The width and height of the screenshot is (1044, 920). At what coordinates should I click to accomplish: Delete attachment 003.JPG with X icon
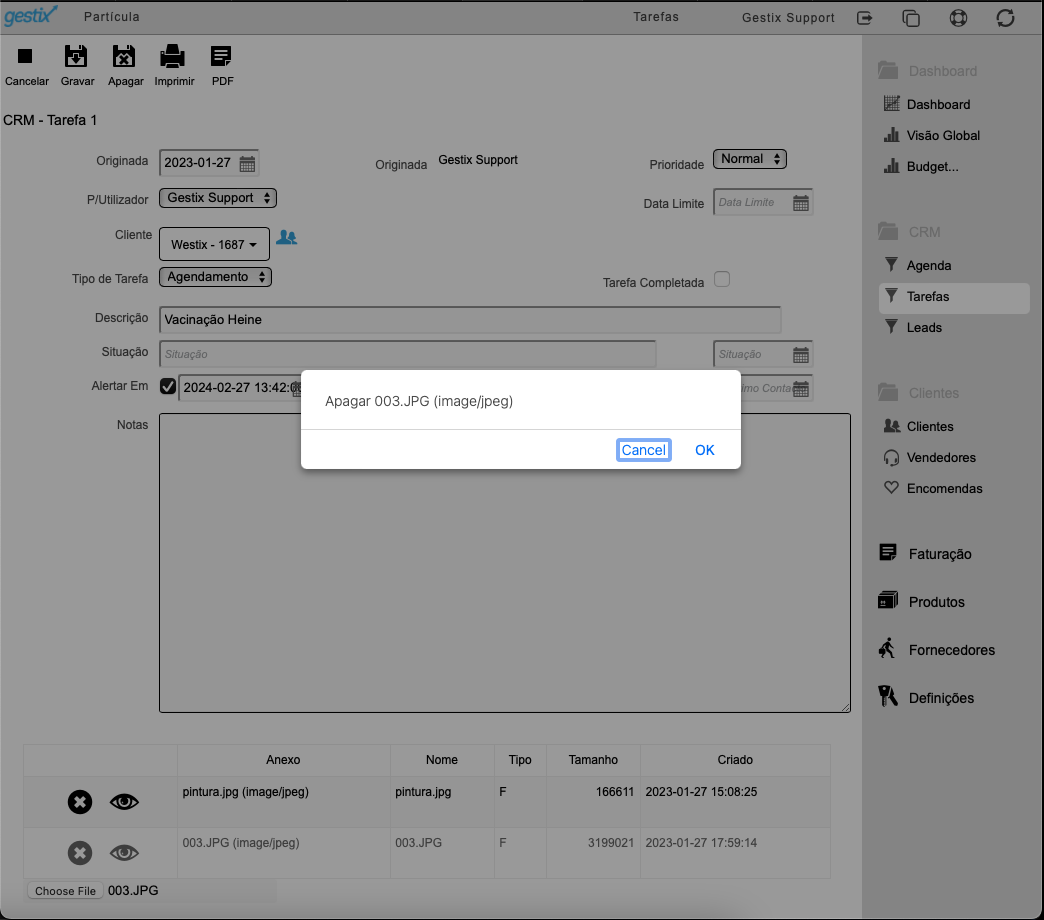point(80,853)
